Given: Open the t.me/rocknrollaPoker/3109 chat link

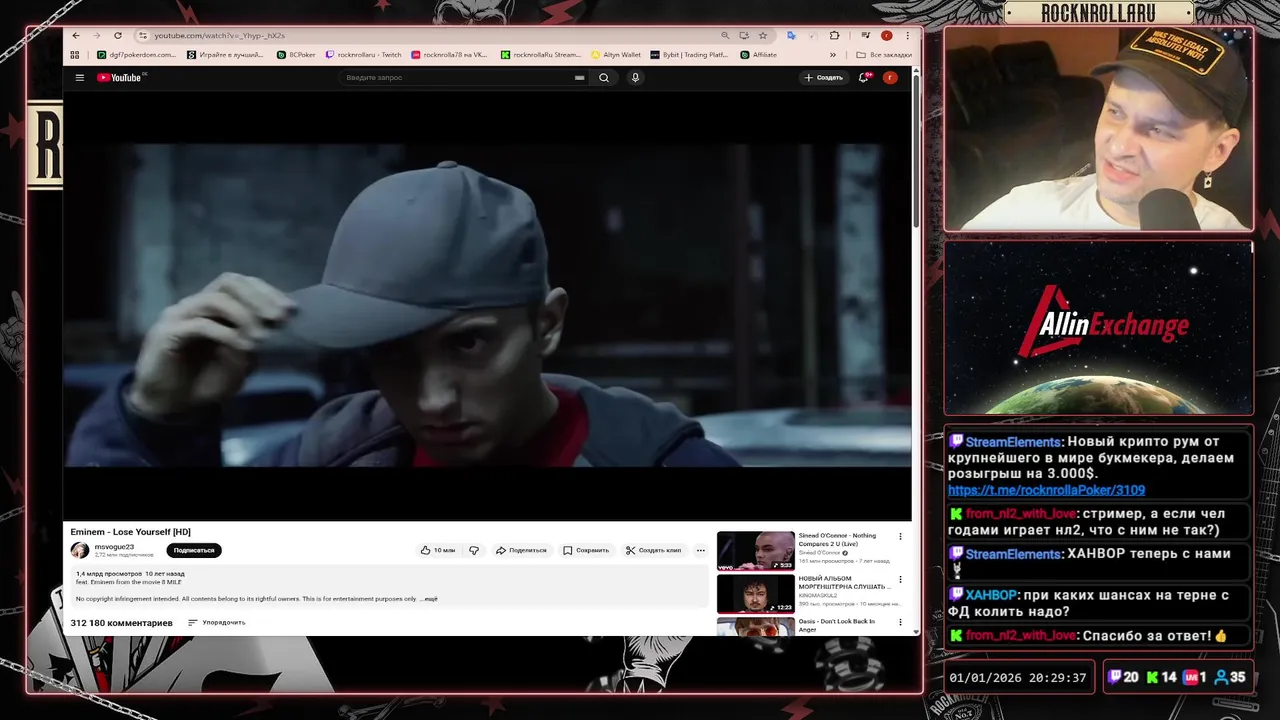Looking at the screenshot, I should 1046,490.
